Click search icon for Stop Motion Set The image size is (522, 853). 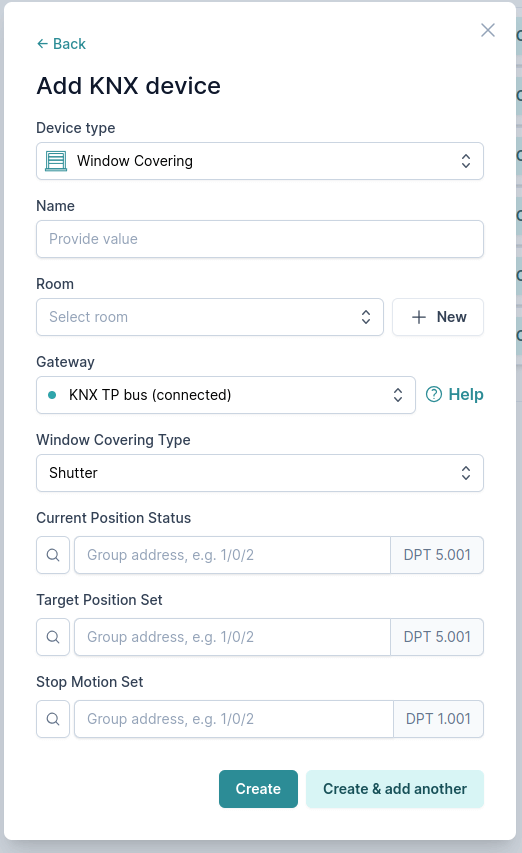coord(53,719)
